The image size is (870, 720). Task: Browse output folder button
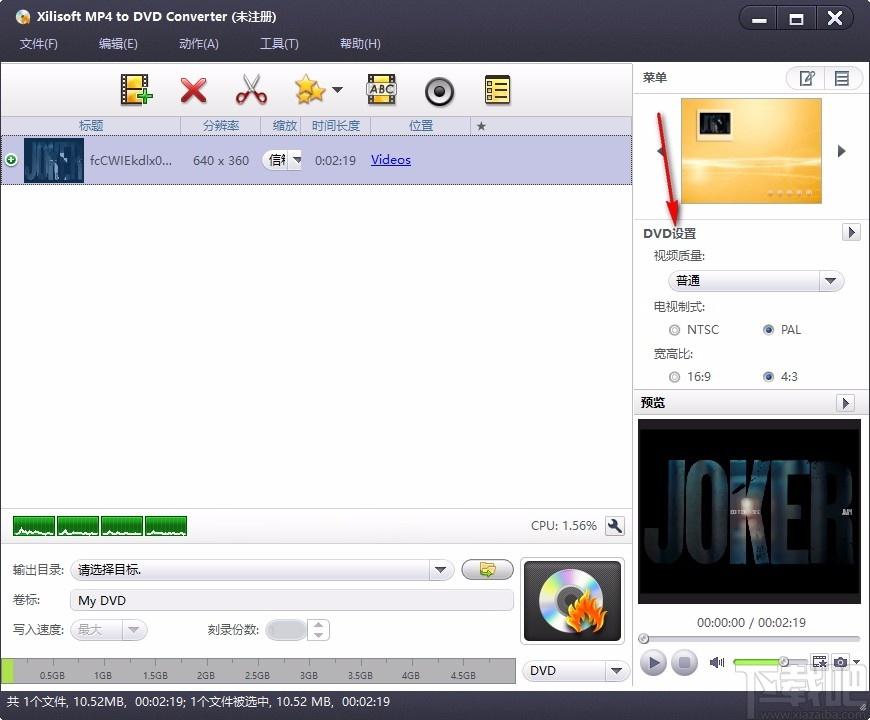pyautogui.click(x=487, y=570)
